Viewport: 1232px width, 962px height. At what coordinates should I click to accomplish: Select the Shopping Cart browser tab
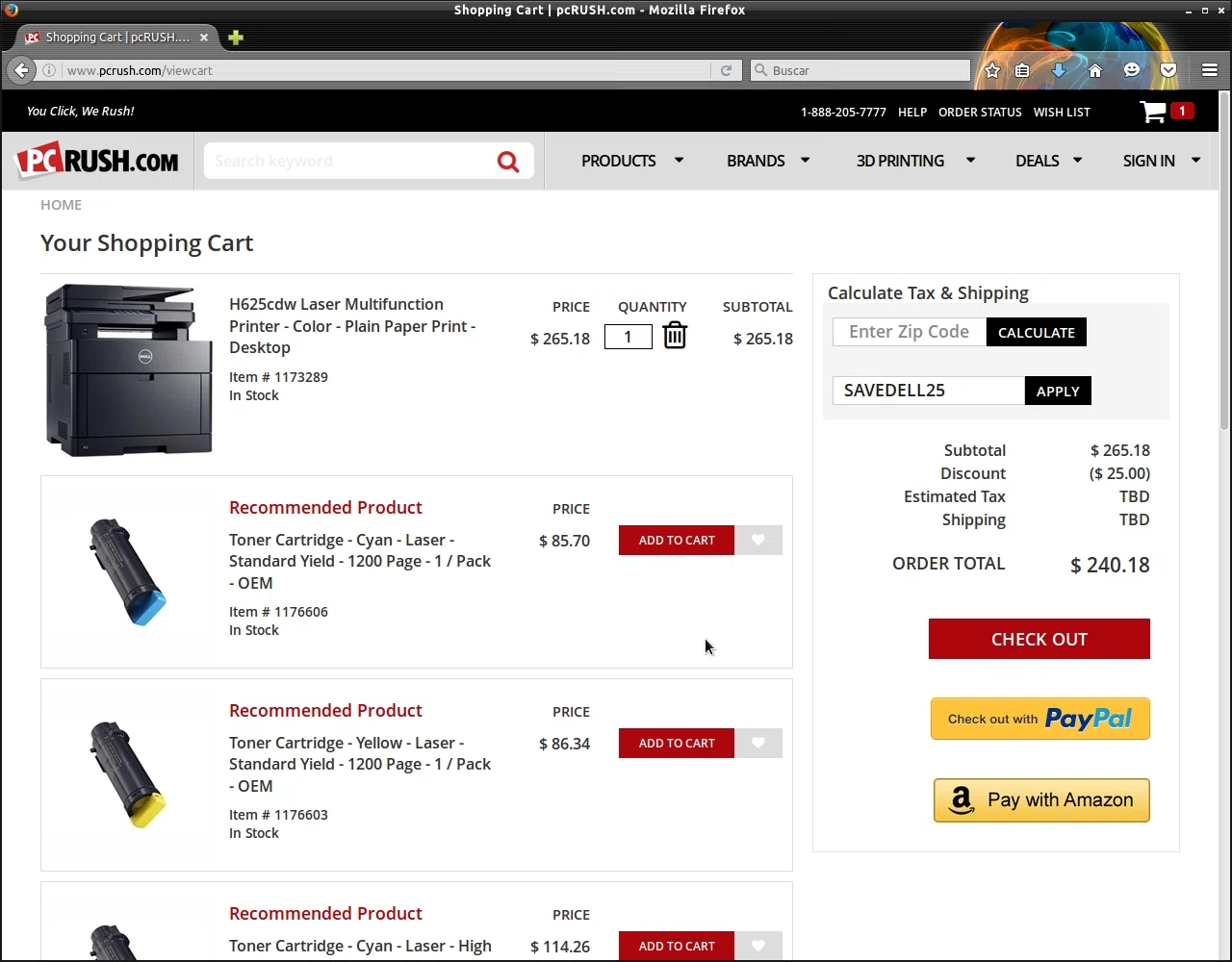[117, 38]
